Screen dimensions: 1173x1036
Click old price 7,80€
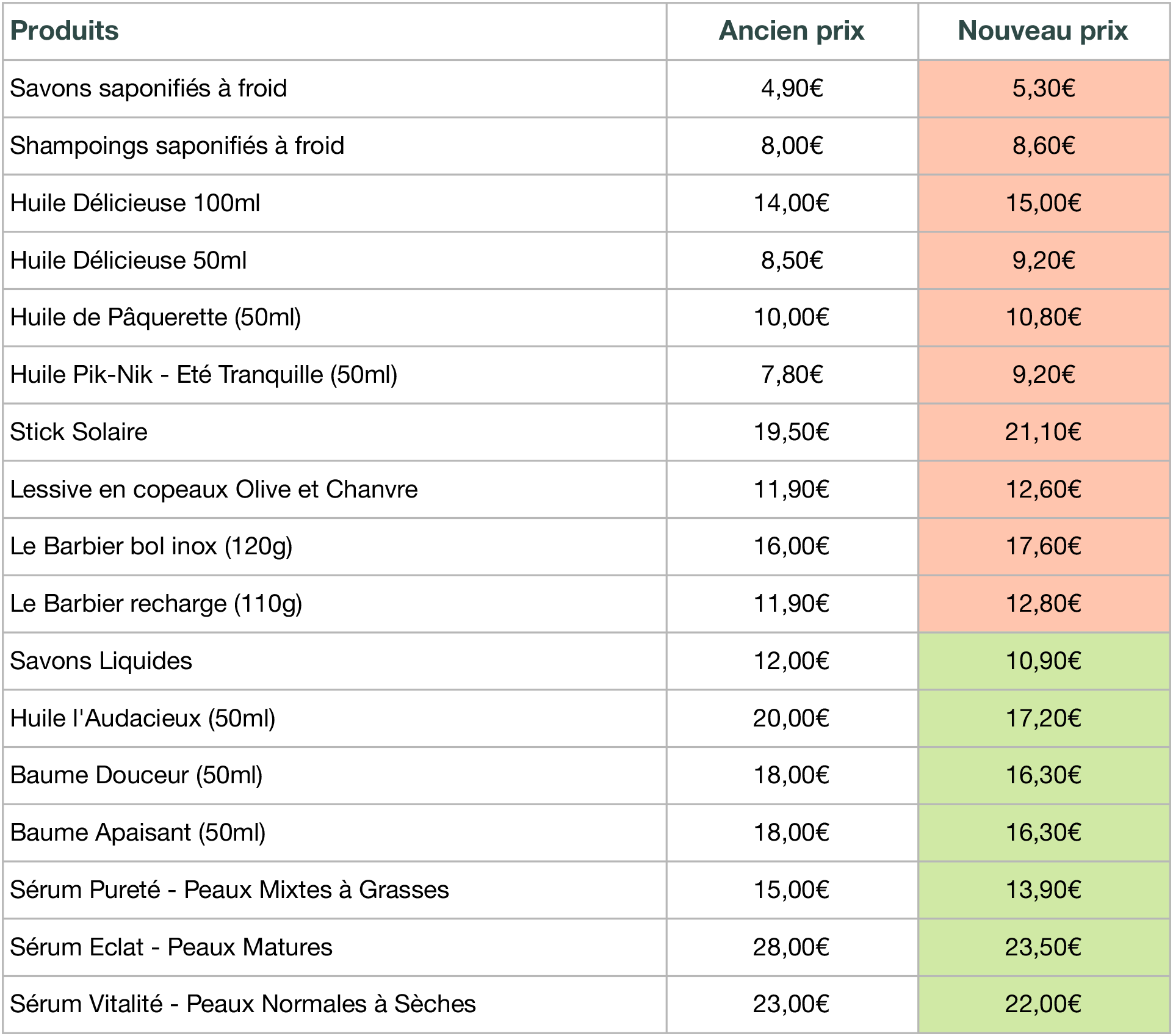tap(792, 375)
